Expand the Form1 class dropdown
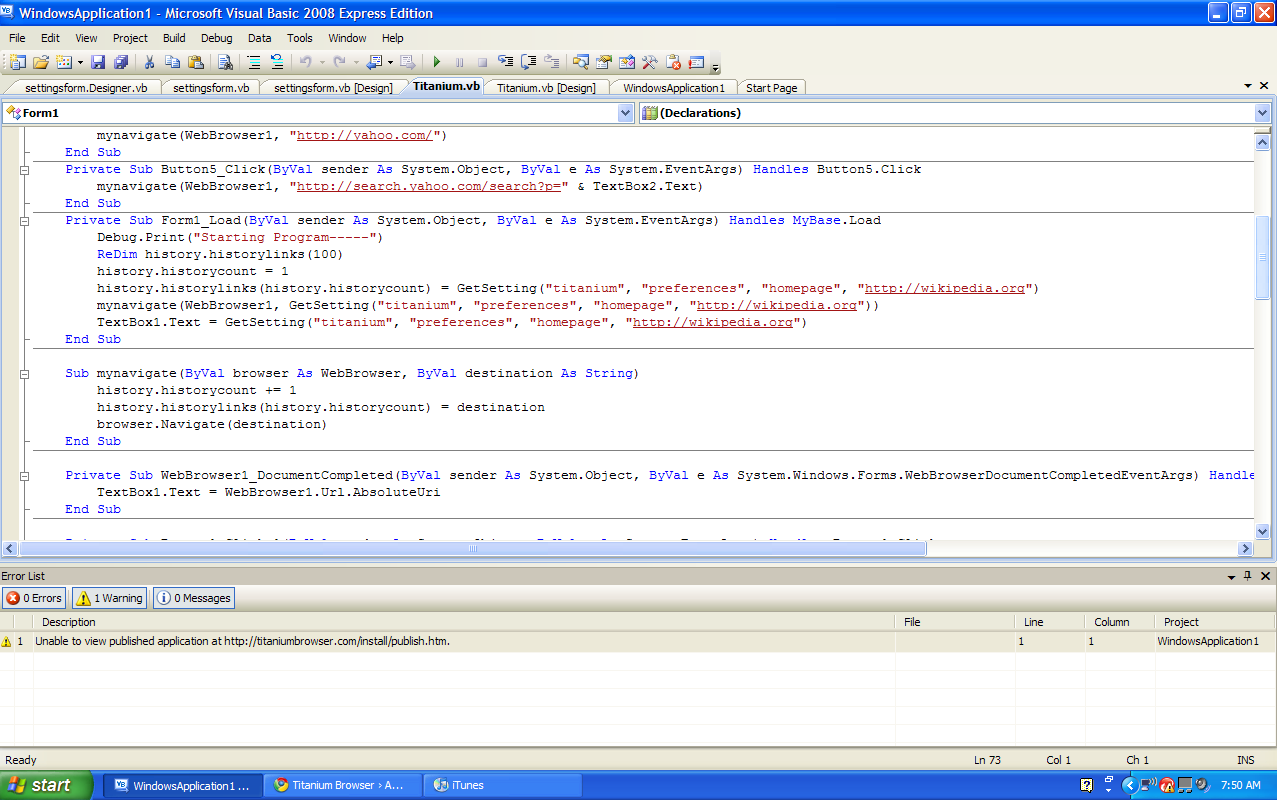The image size is (1280, 800). [625, 113]
